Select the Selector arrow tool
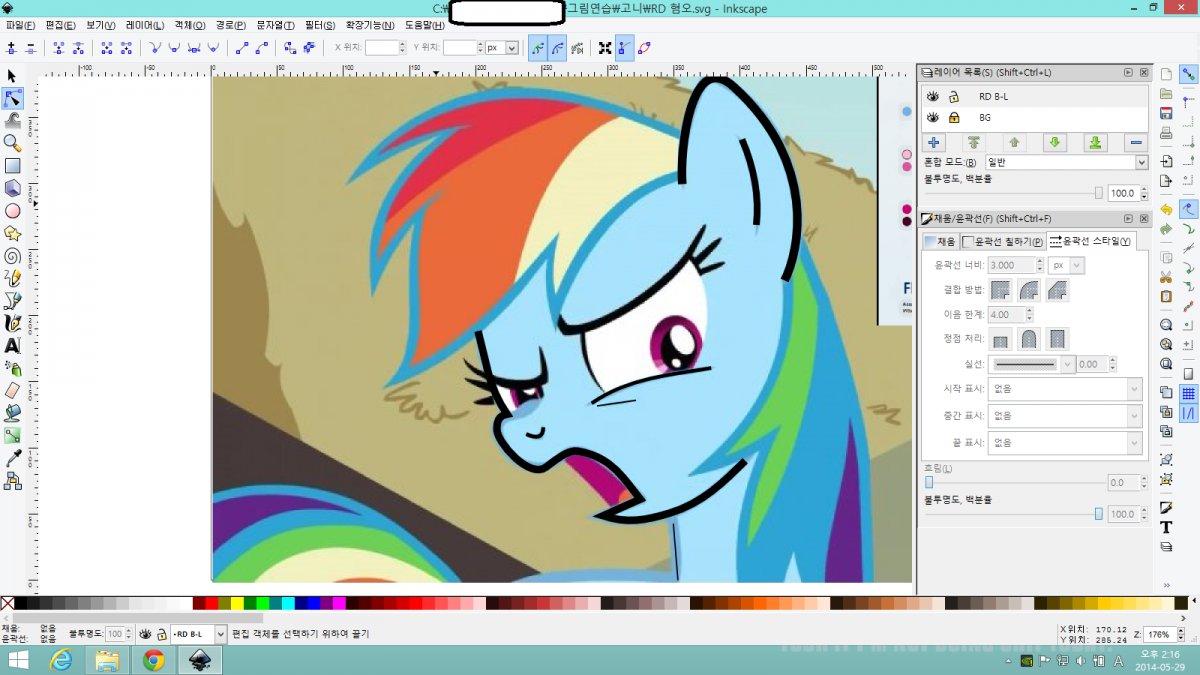 [x=12, y=76]
